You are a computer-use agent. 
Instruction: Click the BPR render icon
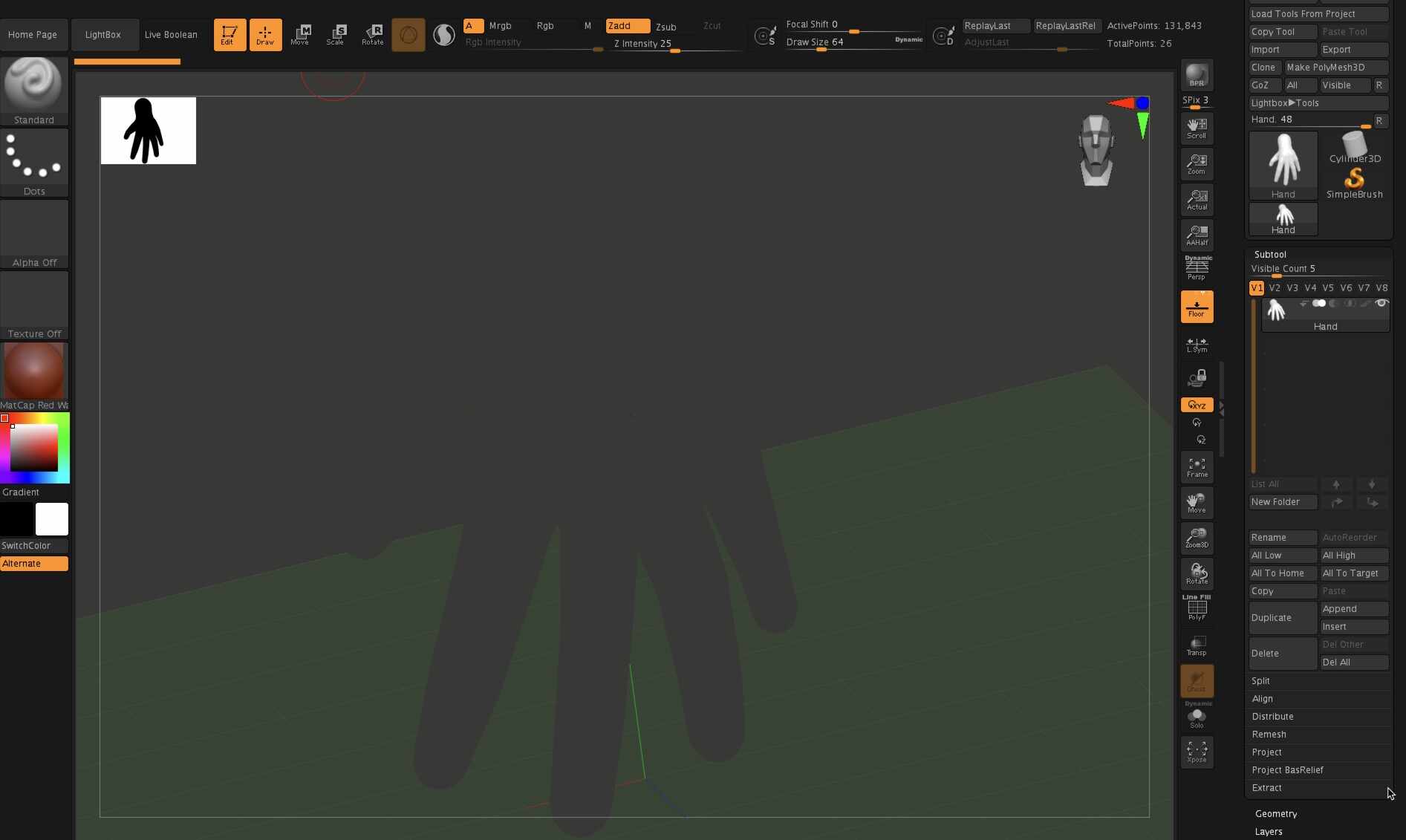click(1197, 75)
